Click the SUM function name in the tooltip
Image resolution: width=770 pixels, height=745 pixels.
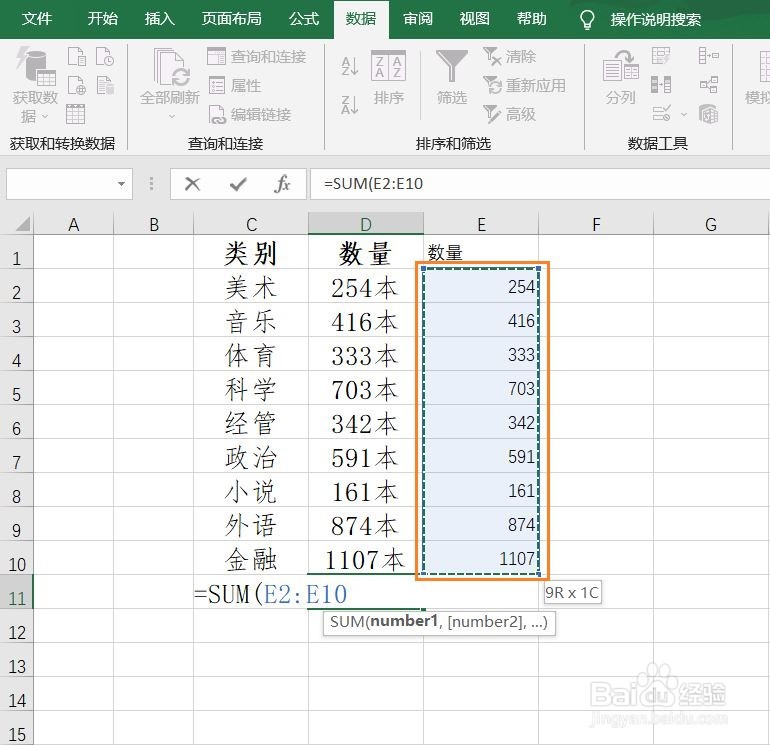347,622
